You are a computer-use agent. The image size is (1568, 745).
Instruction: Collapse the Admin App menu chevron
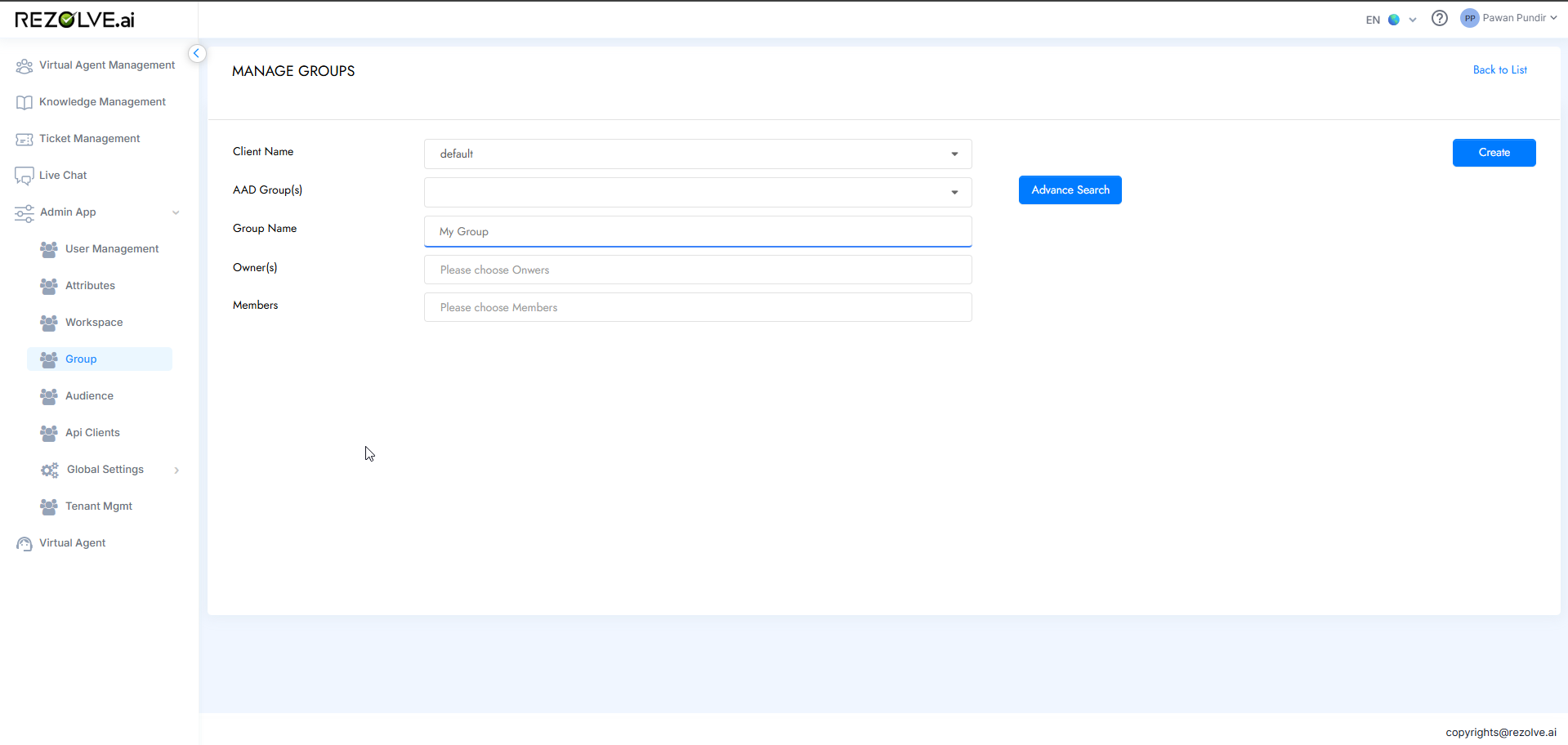coord(176,212)
